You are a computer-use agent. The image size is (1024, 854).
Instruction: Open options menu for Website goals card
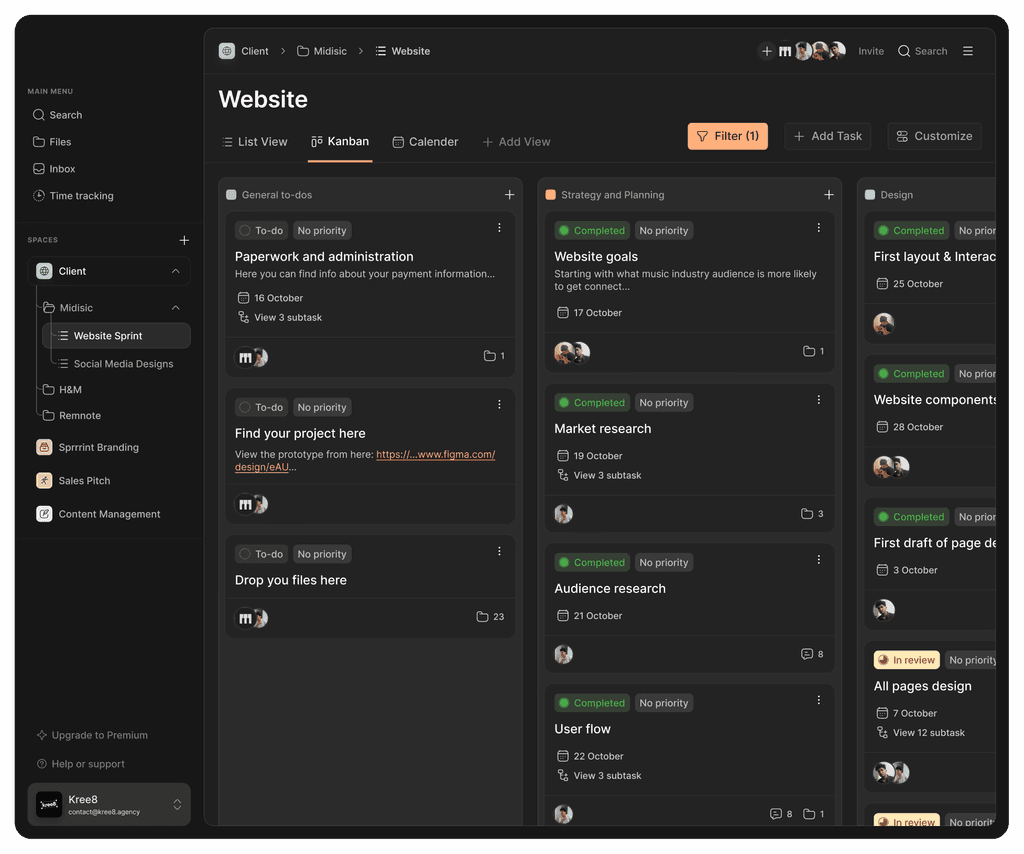click(818, 228)
